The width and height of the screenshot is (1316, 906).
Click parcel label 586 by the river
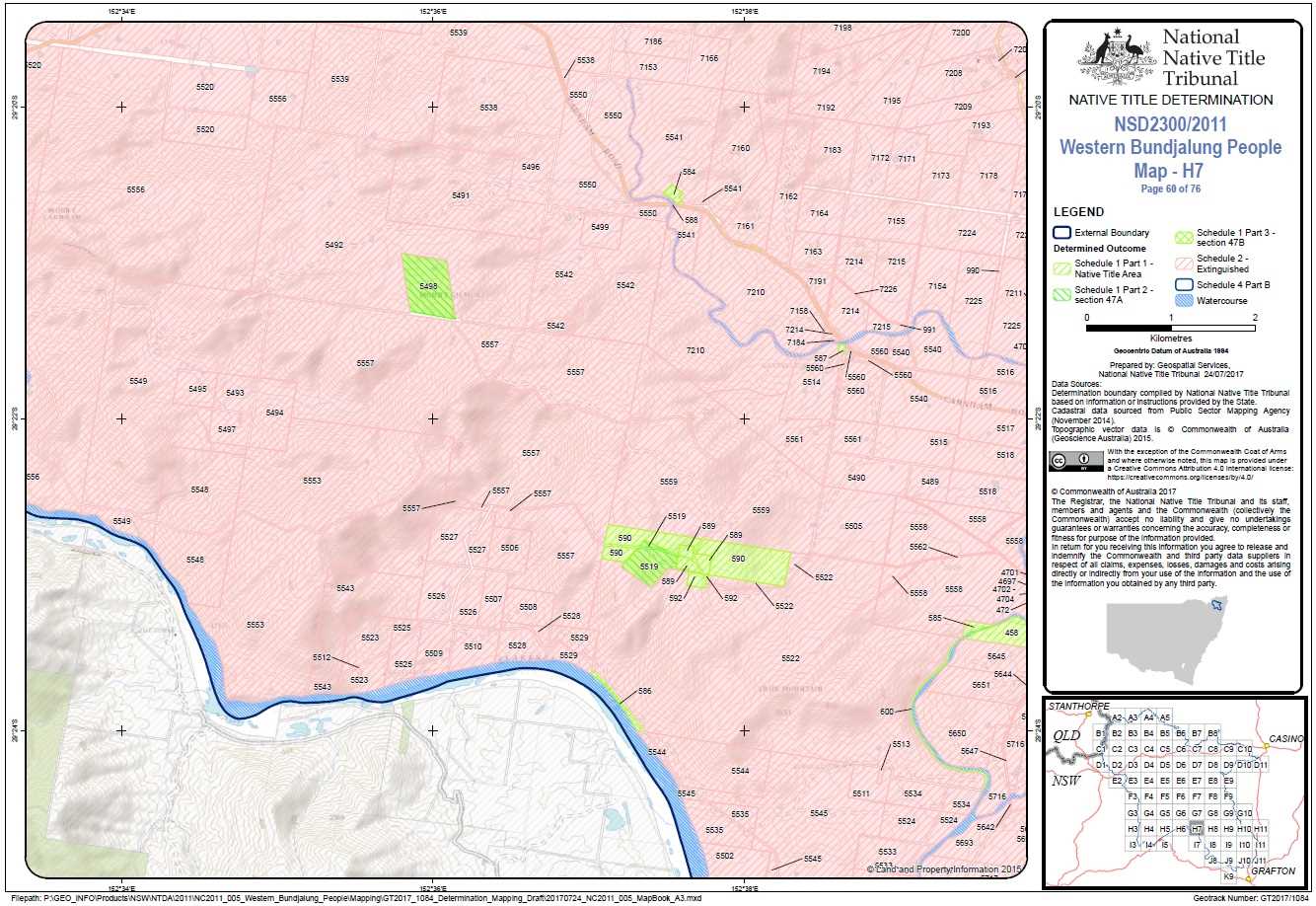tap(644, 692)
